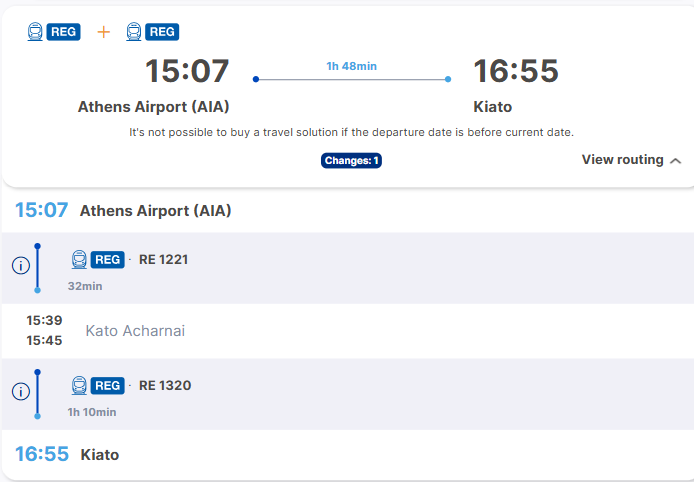Click the View routing label
The height and width of the screenshot is (482, 694).
622,160
